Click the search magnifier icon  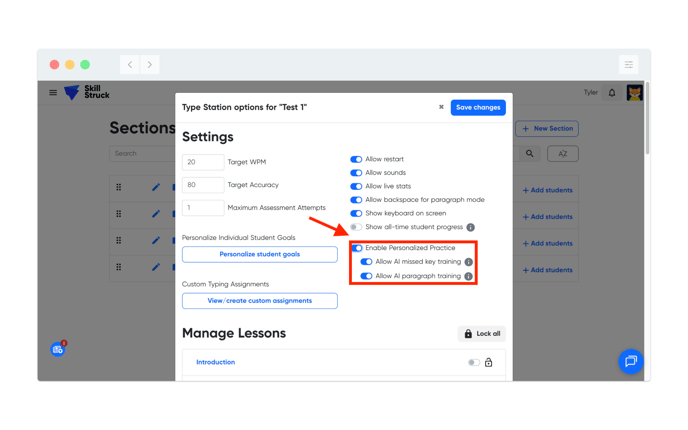point(530,154)
